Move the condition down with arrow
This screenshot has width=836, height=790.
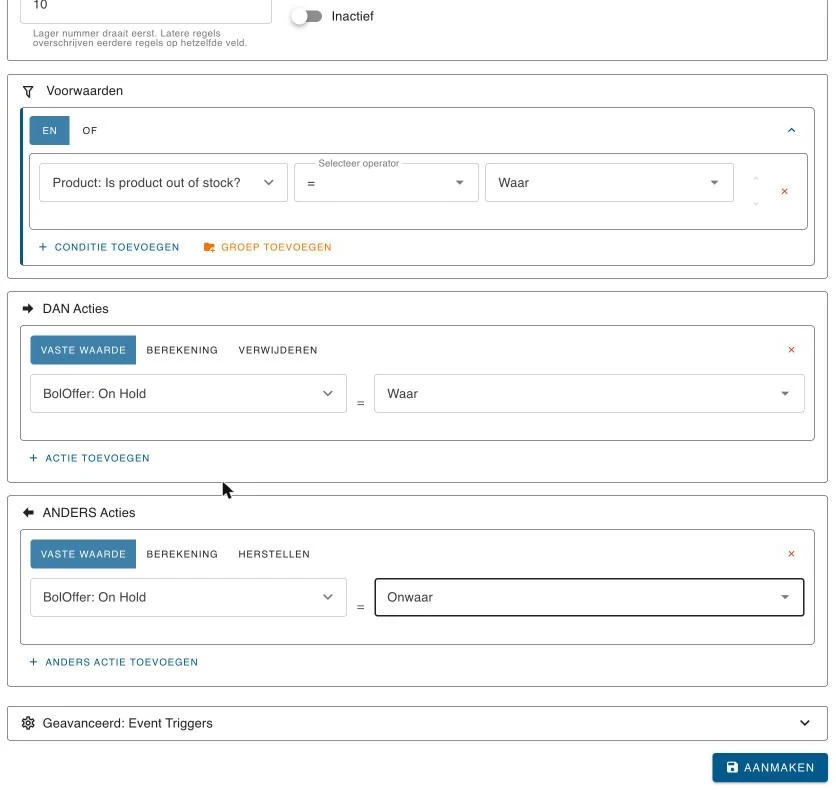click(x=755, y=204)
